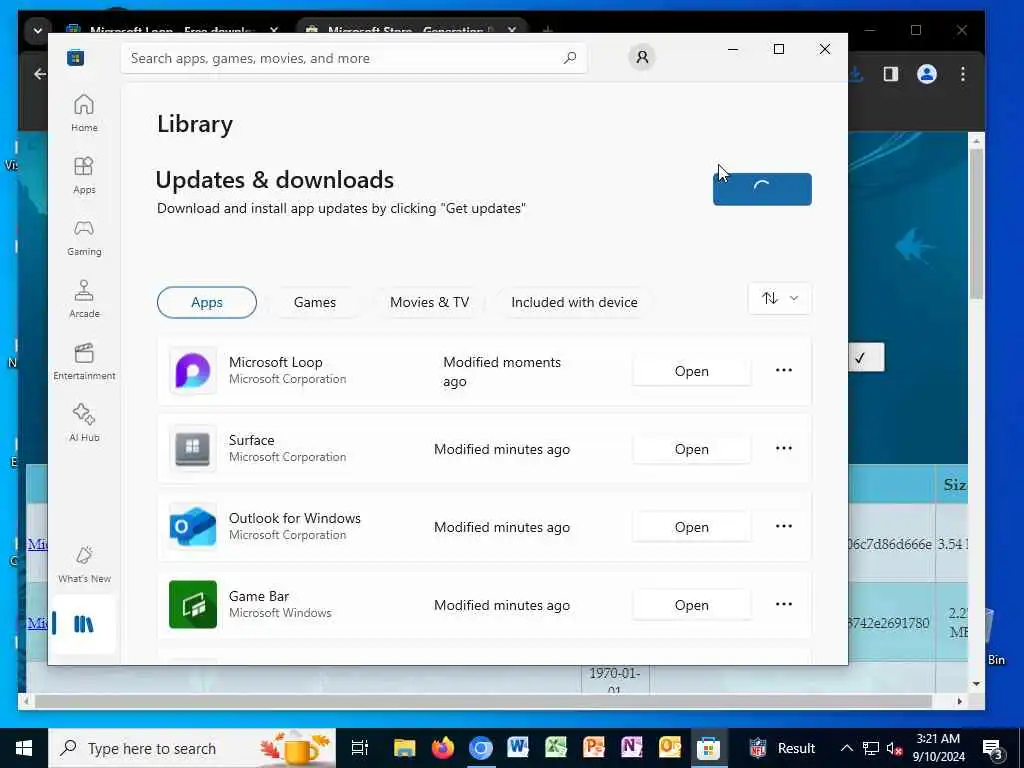Open the user profile account icon
The height and width of the screenshot is (768, 1024).
point(642,57)
